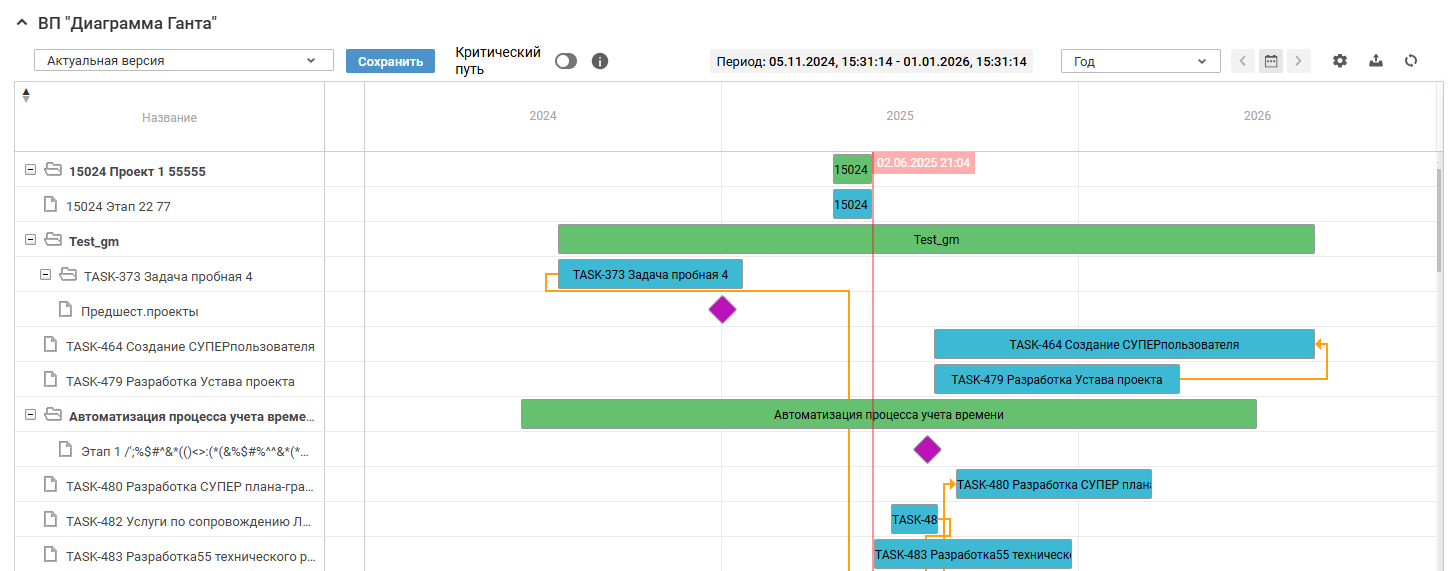Image resolution: width=1456 pixels, height=571 pixels.
Task: Click the TASK-479 Разработка Устава проекта bar
Action: [1056, 380]
